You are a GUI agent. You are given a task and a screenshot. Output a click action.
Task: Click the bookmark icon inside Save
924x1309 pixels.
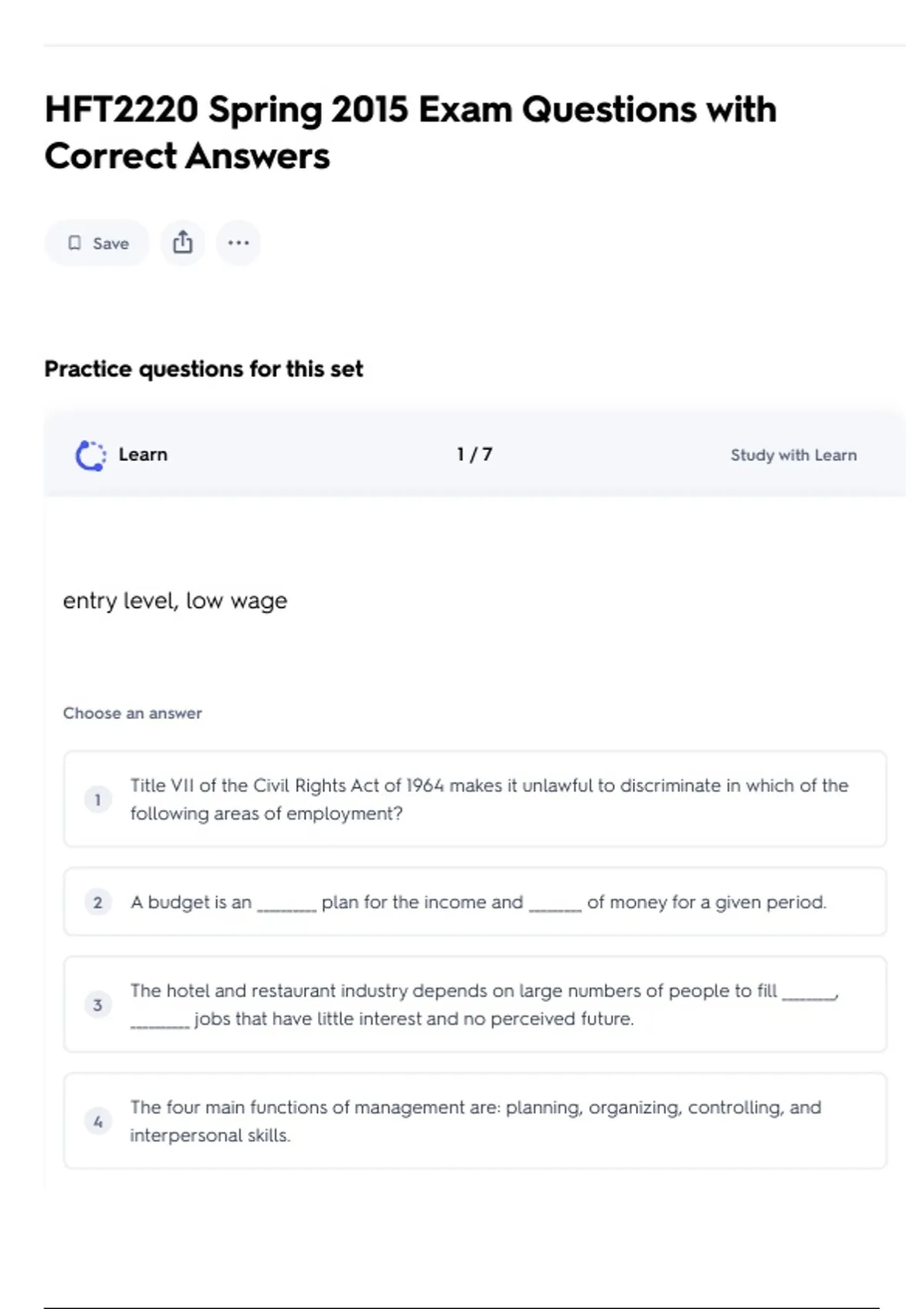75,243
